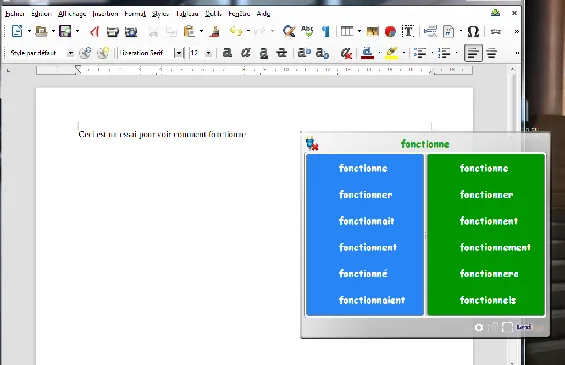565x365 pixels.
Task: Choose green suggestion 'fonctionnels'
Action: [x=488, y=300]
